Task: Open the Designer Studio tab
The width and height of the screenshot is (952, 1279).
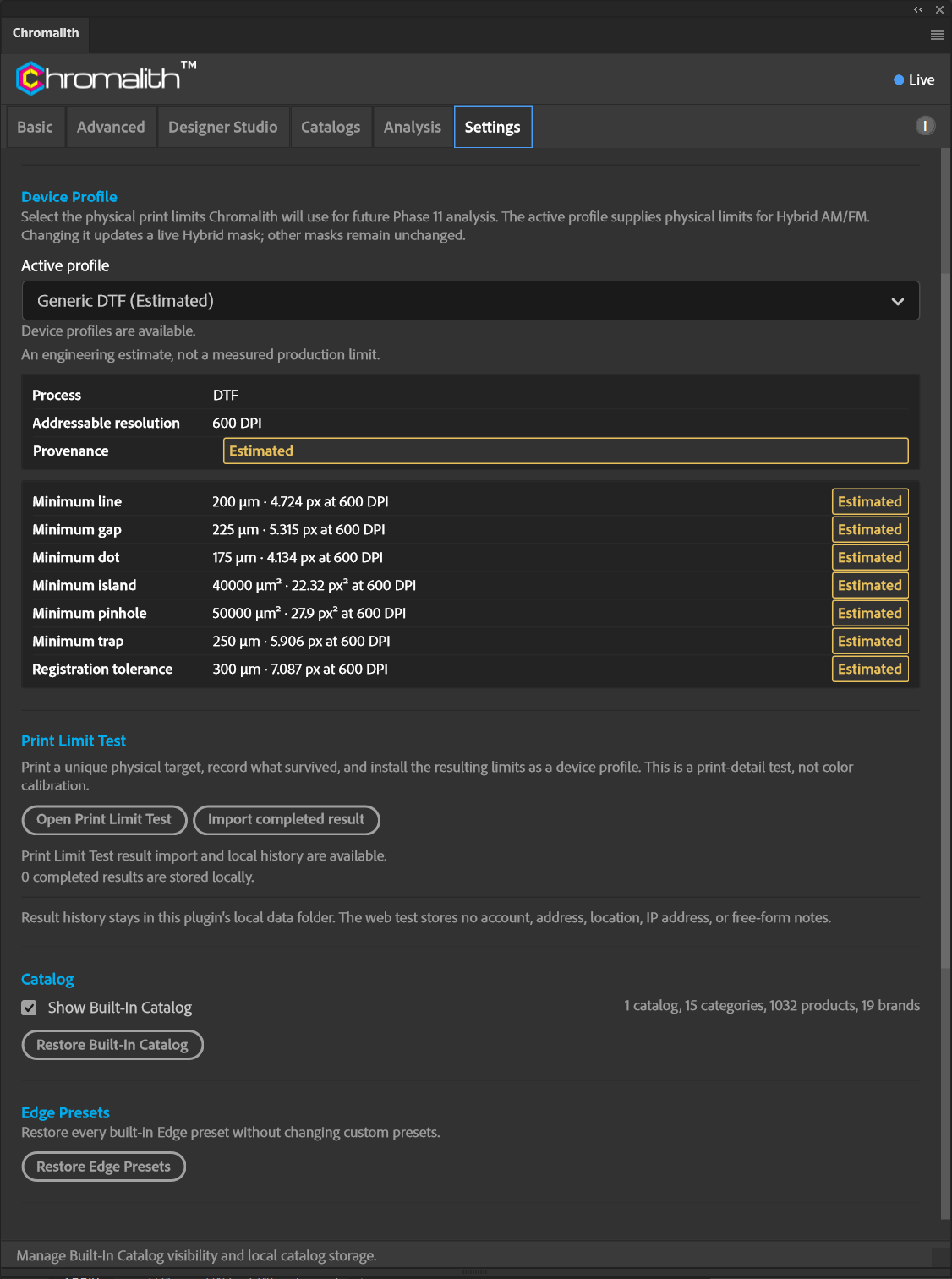Action: click(x=223, y=127)
